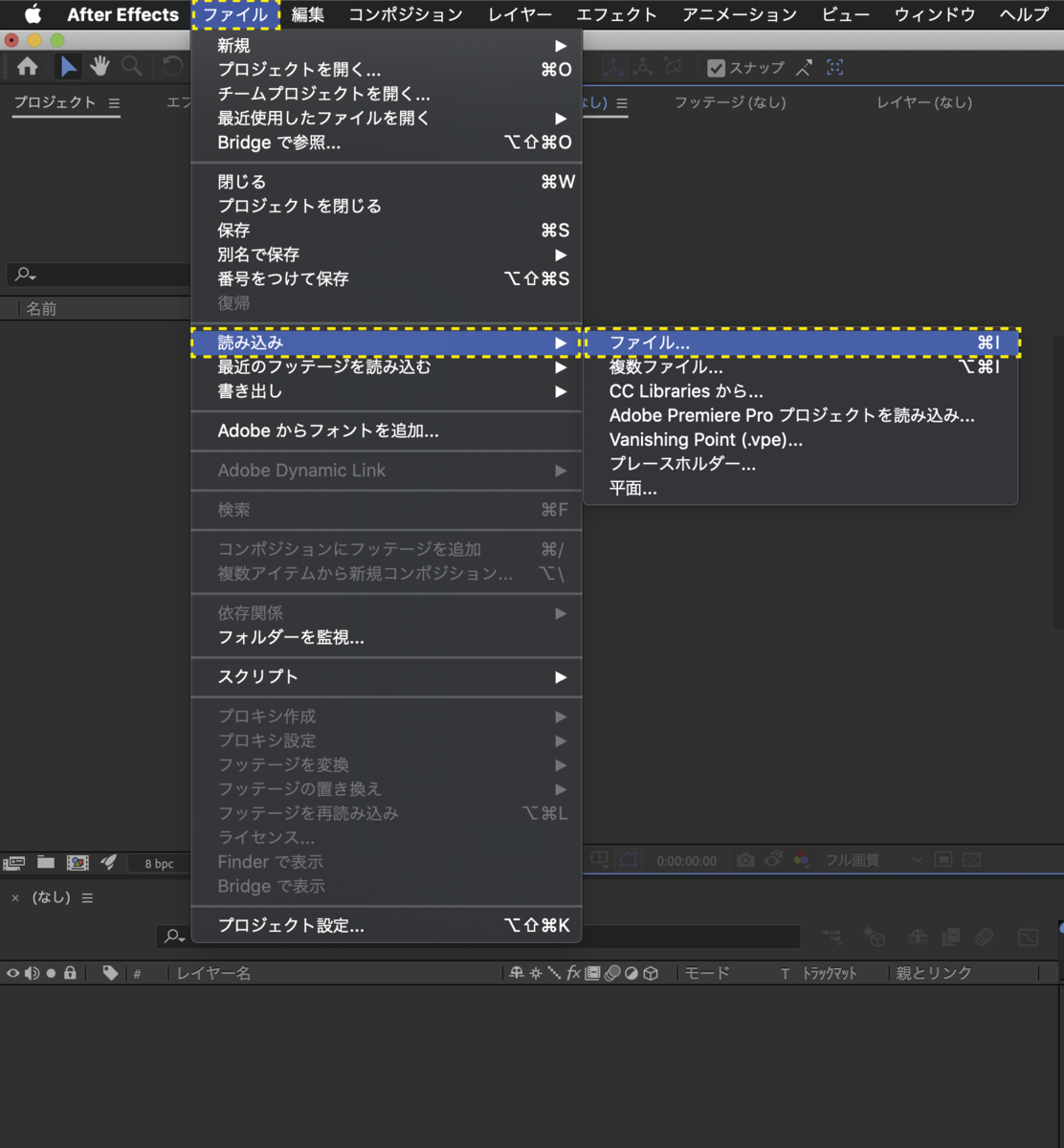1064x1148 pixels.
Task: Open the 編集 menu
Action: pyautogui.click(x=308, y=14)
